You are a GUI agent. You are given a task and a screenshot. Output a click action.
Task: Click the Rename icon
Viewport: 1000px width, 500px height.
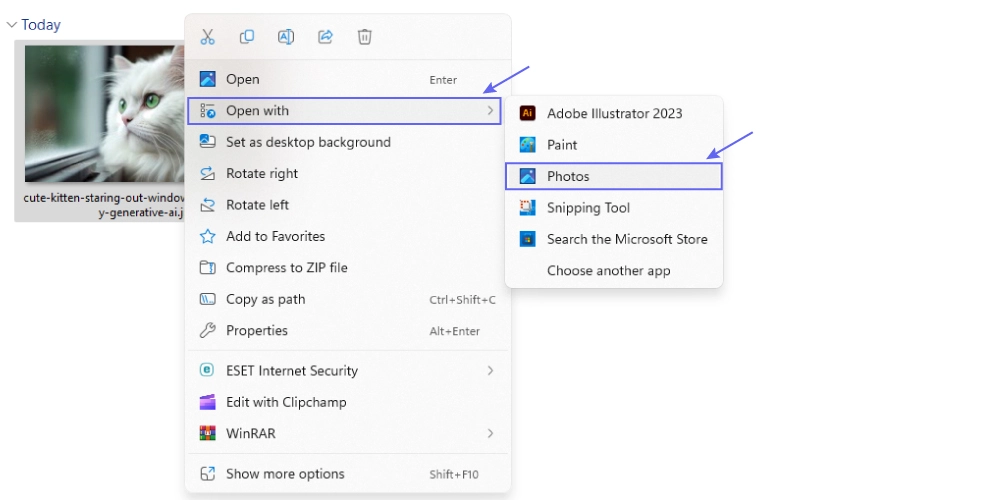(x=286, y=37)
